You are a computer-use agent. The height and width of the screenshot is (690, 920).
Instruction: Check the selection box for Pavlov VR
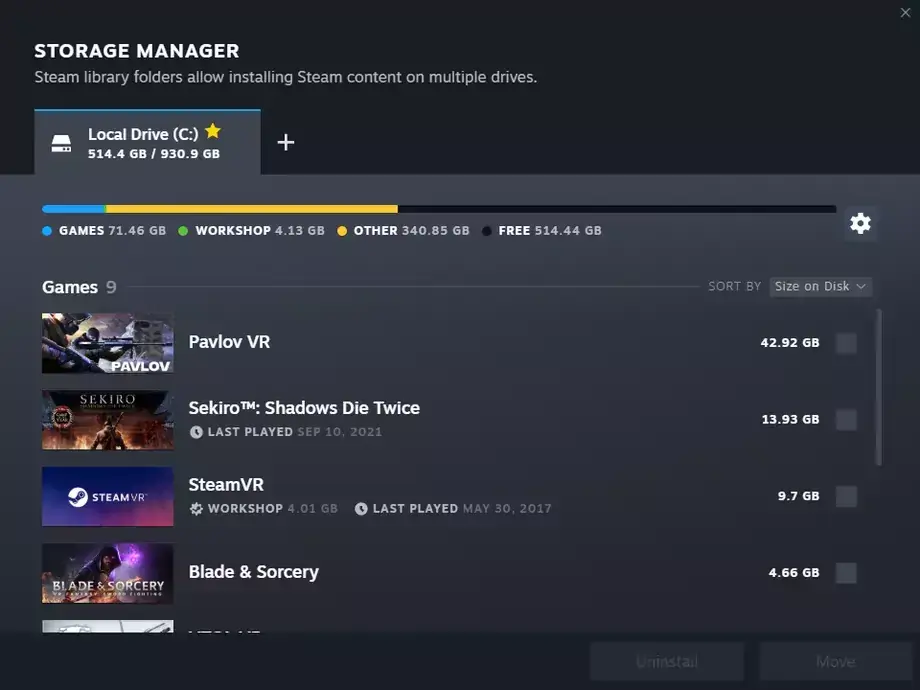845,343
